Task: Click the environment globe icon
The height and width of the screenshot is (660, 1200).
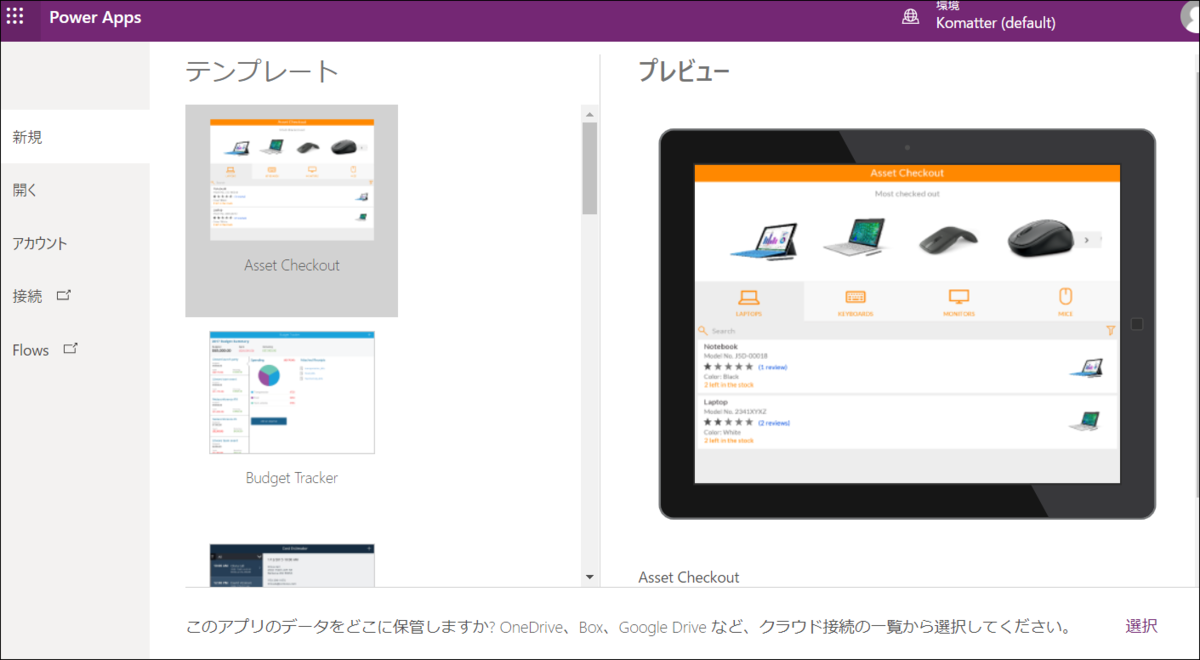Action: pos(910,17)
